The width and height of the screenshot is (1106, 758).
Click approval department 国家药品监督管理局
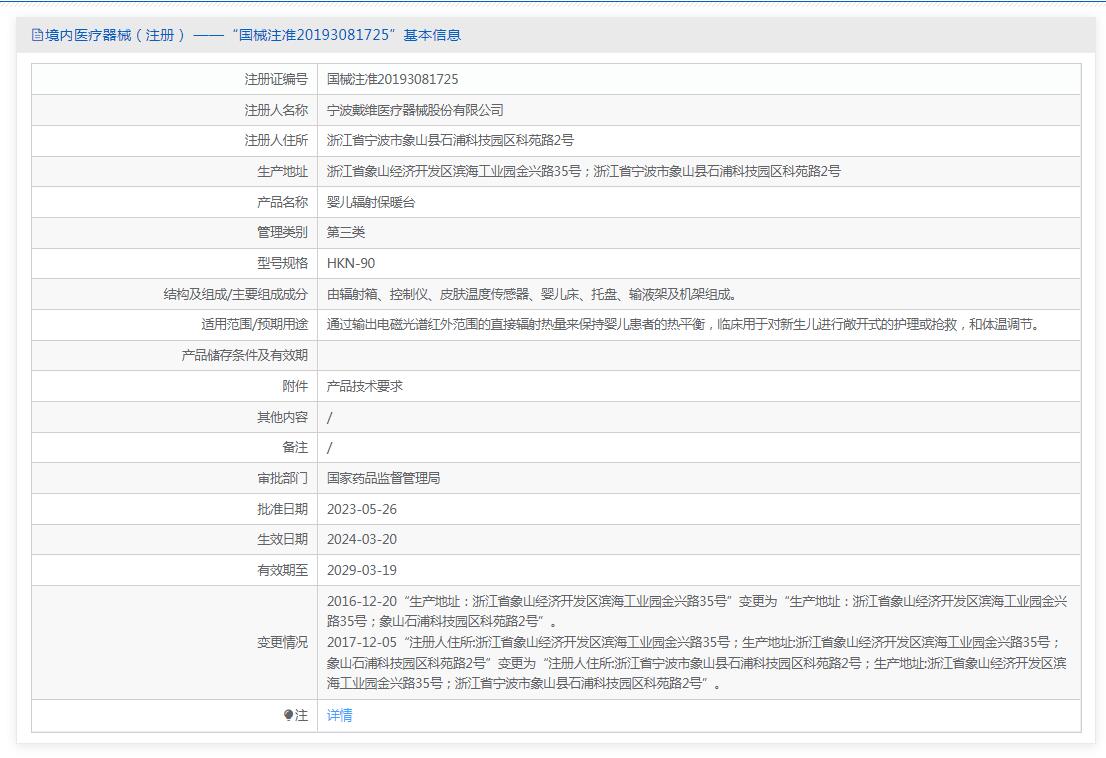click(383, 478)
